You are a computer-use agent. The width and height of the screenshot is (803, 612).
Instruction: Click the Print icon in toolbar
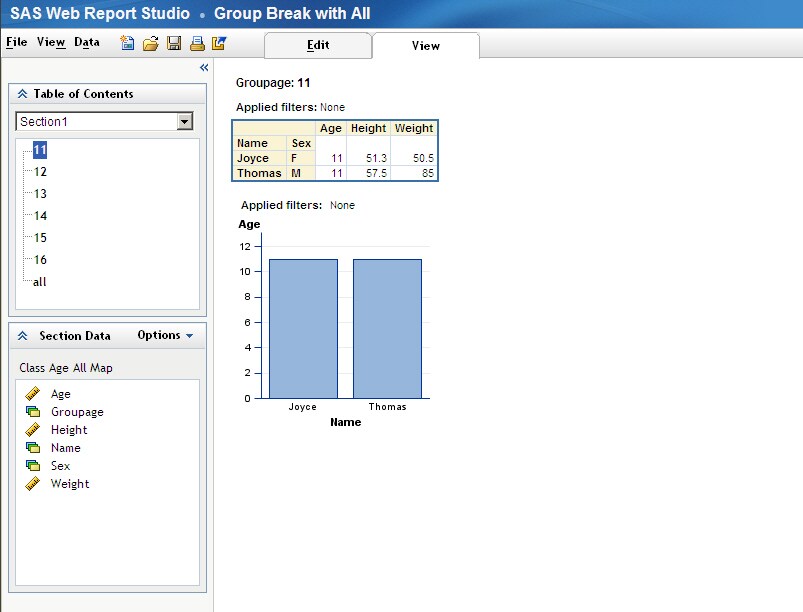click(197, 43)
